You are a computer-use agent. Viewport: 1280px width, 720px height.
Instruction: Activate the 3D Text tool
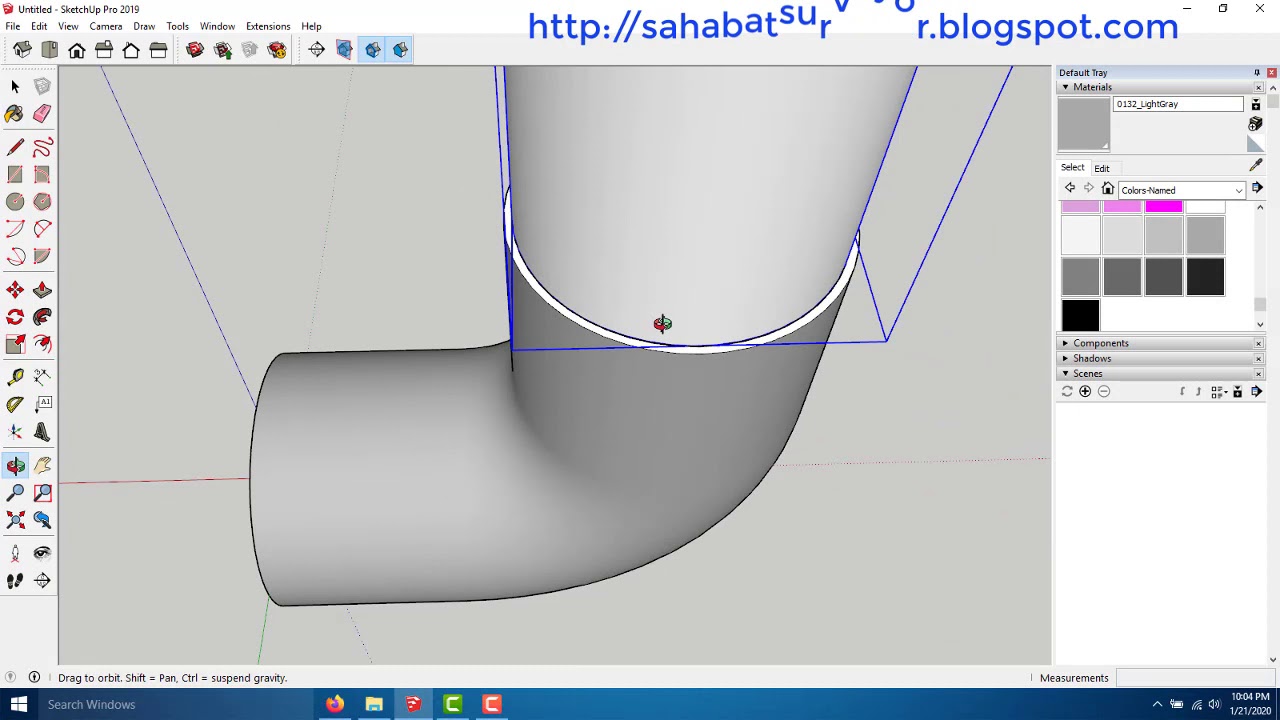click(x=42, y=431)
